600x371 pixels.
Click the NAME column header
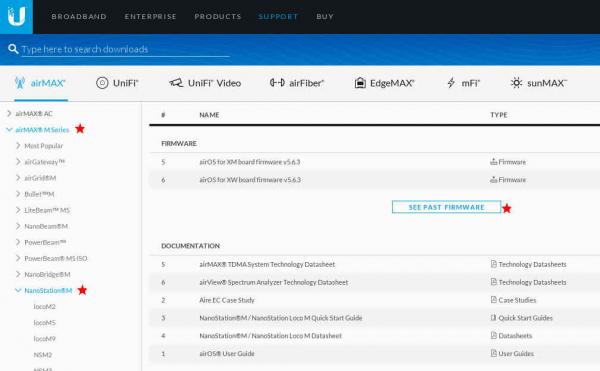click(209, 115)
